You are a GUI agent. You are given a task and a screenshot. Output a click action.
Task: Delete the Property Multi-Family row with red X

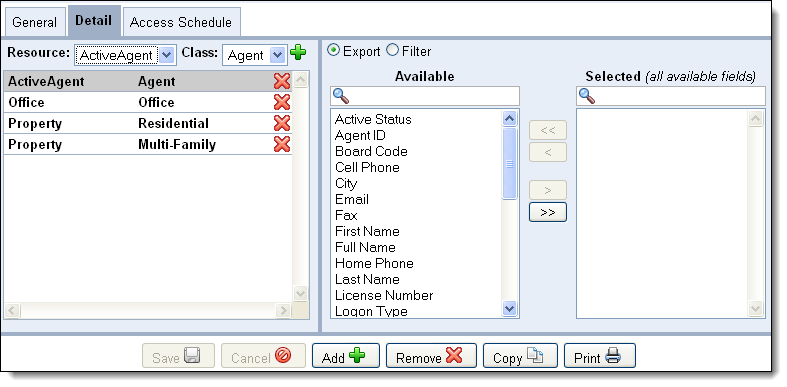[282, 145]
